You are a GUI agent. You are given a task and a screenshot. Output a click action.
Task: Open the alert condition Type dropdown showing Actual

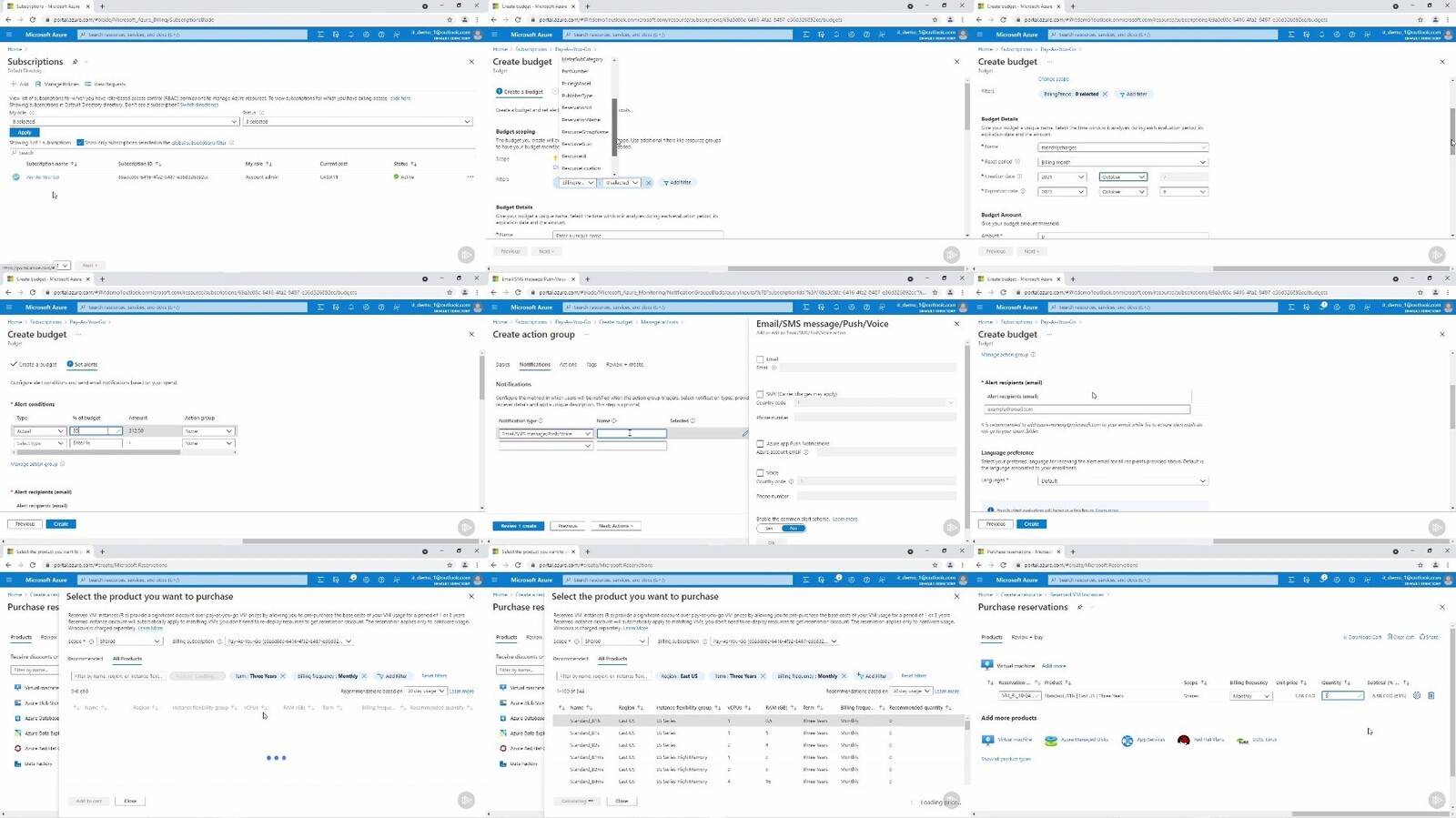coord(39,430)
